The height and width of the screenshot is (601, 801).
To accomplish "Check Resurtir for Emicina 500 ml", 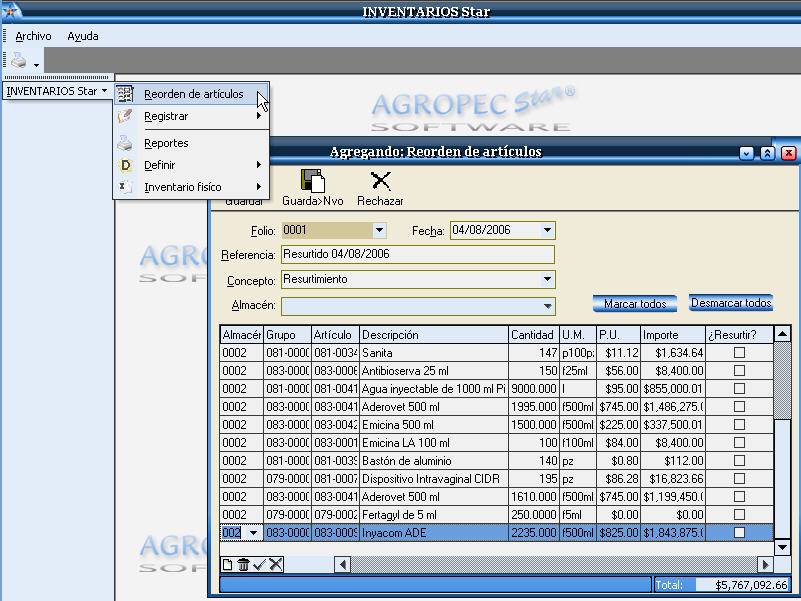I will [739, 425].
